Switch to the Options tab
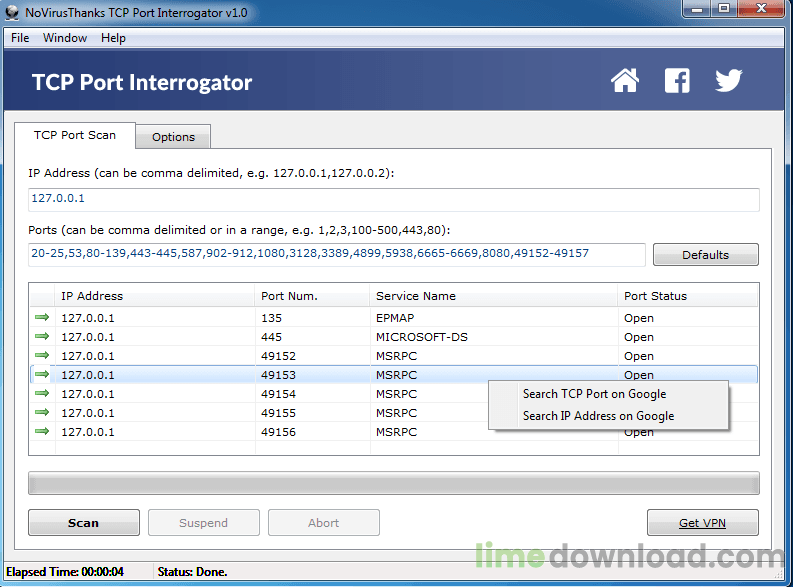Viewport: 793px width, 587px height. point(173,137)
